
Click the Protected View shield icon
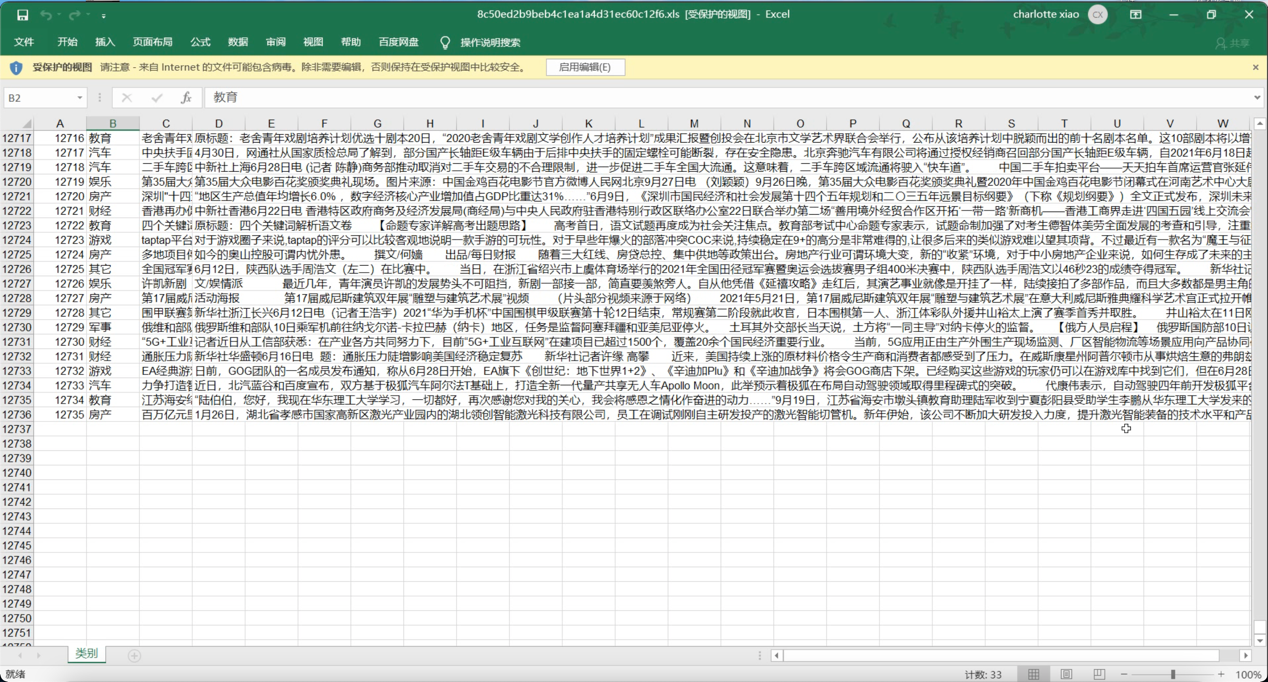pos(16,67)
